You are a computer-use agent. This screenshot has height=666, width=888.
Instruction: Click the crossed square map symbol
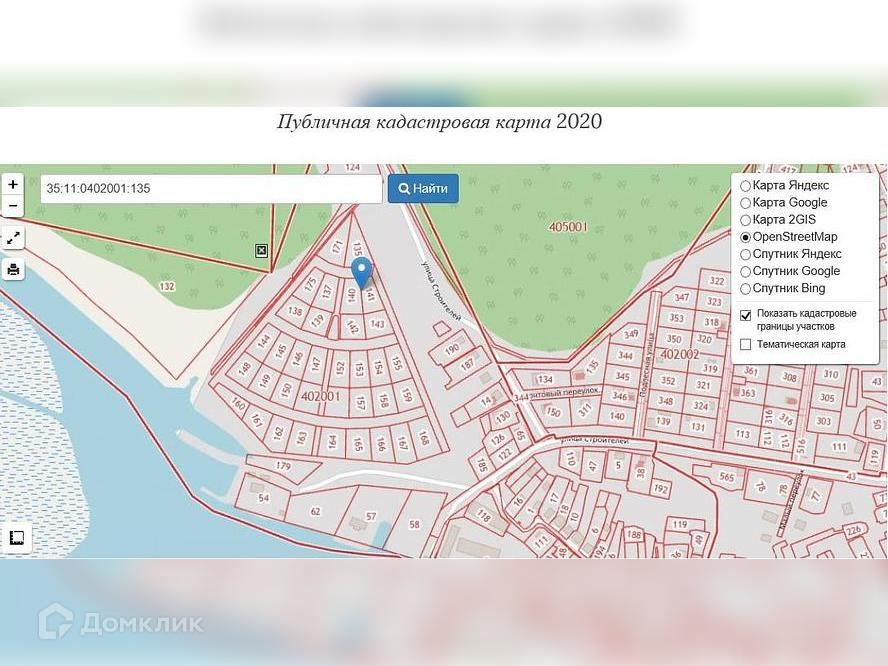(261, 251)
